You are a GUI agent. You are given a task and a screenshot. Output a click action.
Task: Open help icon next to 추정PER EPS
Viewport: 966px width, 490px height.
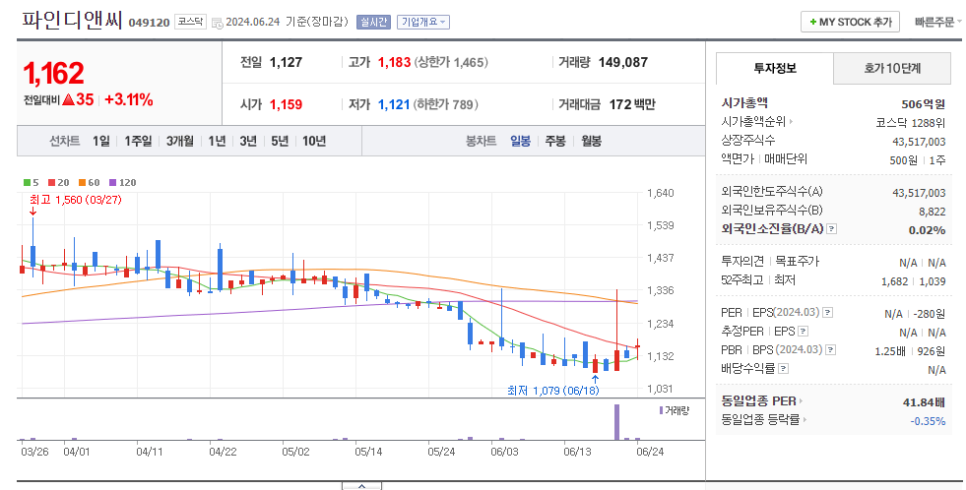pyautogui.click(x=803, y=331)
